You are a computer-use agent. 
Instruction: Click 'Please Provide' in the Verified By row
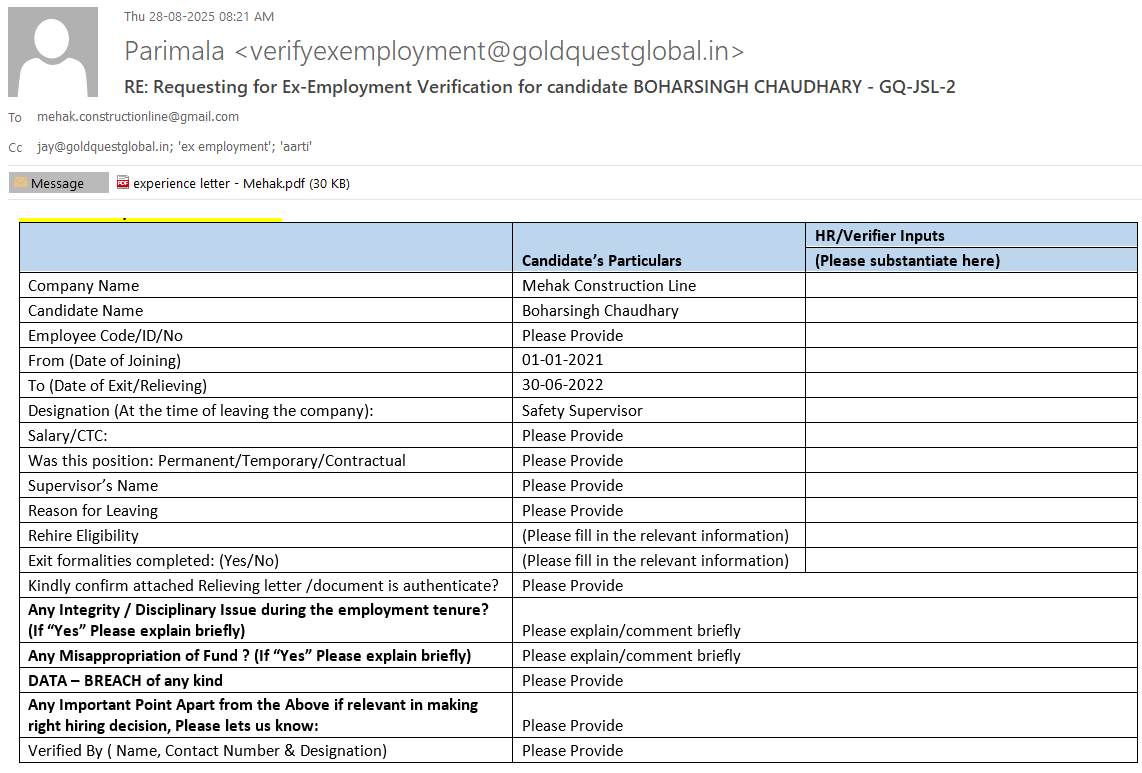tap(572, 750)
